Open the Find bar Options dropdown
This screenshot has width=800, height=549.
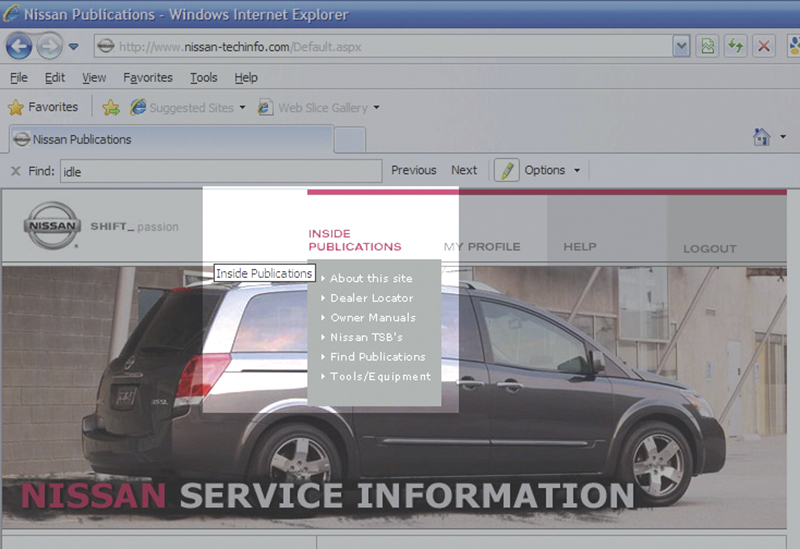click(x=552, y=170)
